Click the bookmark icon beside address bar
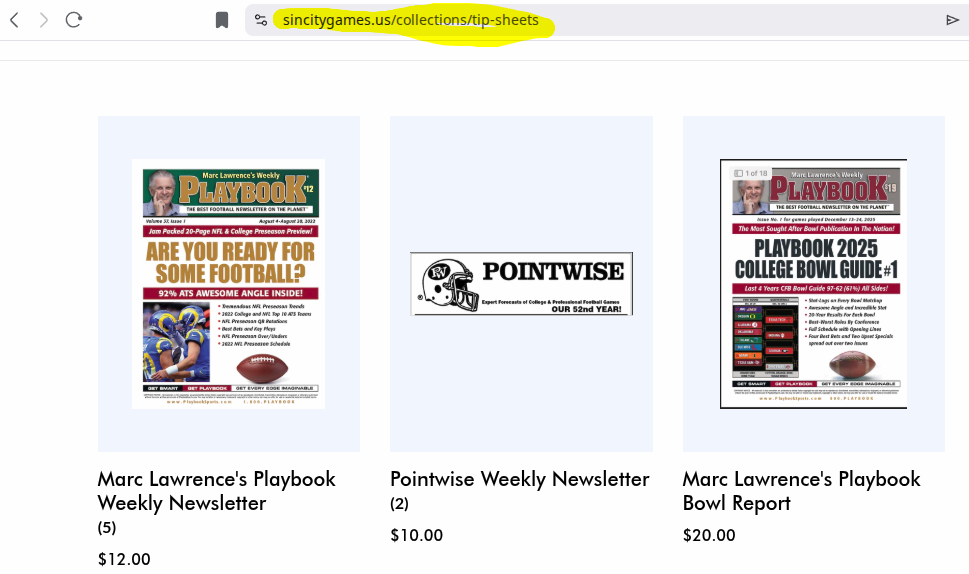This screenshot has height=574, width=969. tap(222, 20)
